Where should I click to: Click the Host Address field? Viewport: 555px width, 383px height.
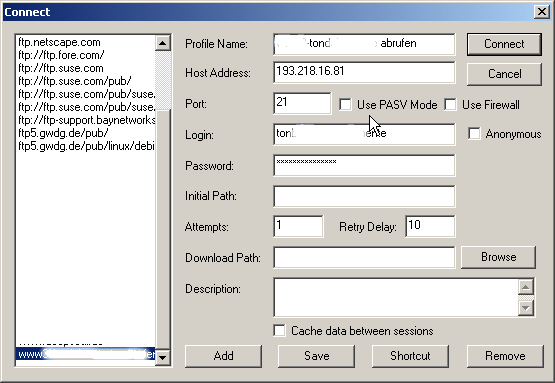364,73
